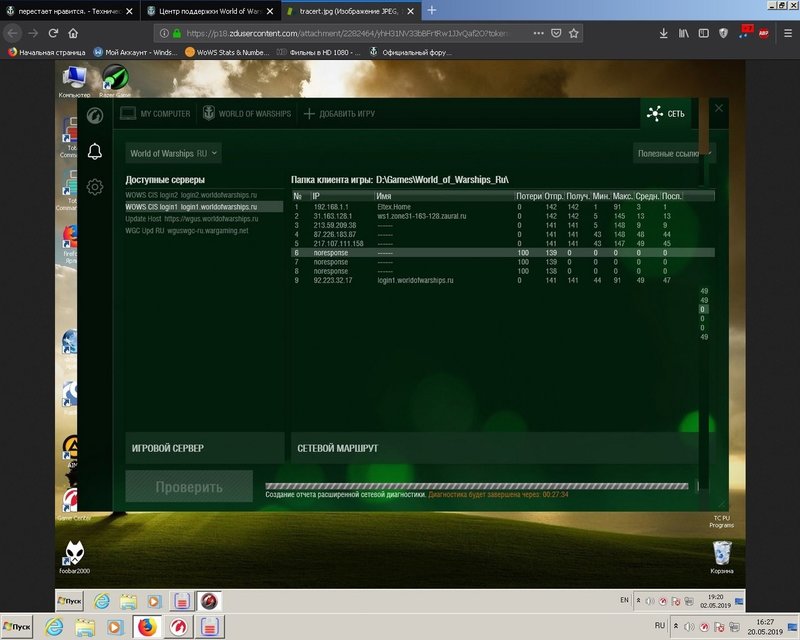The height and width of the screenshot is (640, 800).
Task: Click foobar2000 desktop icon in image
Action: pyautogui.click(x=74, y=557)
